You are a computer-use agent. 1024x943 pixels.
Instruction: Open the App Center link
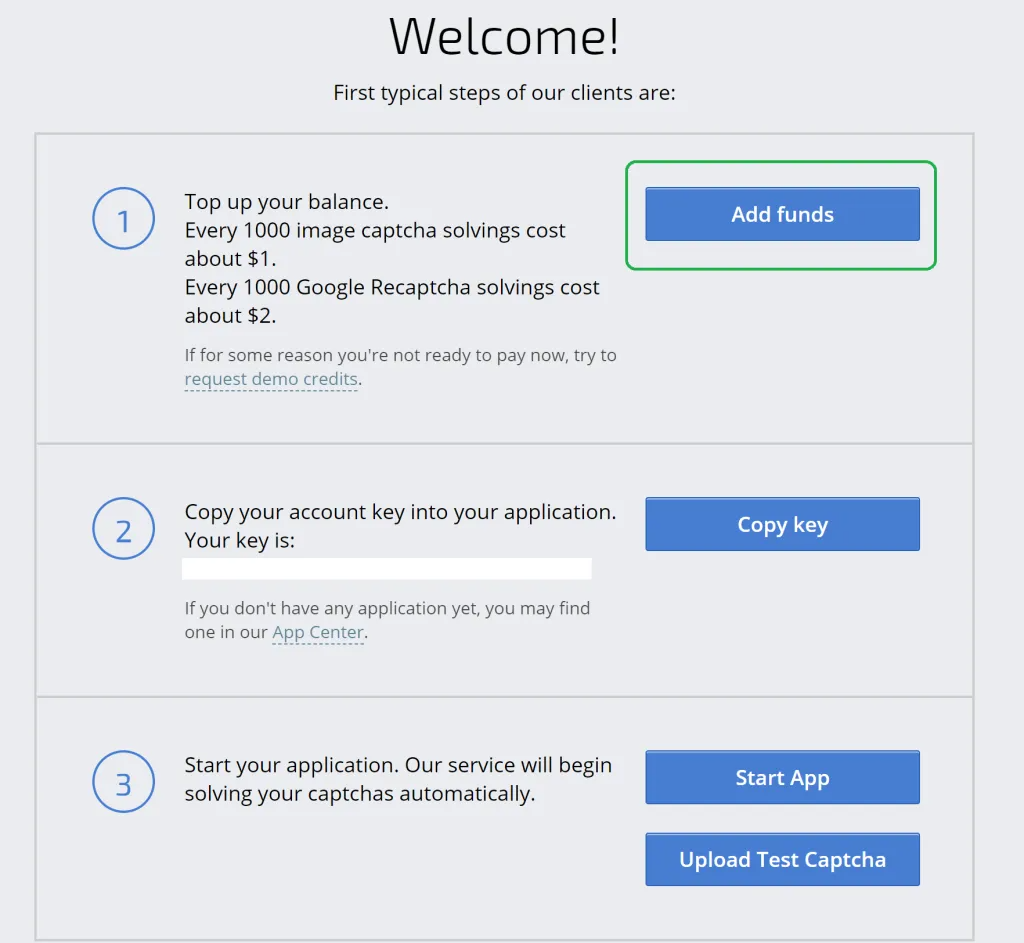pyautogui.click(x=318, y=632)
